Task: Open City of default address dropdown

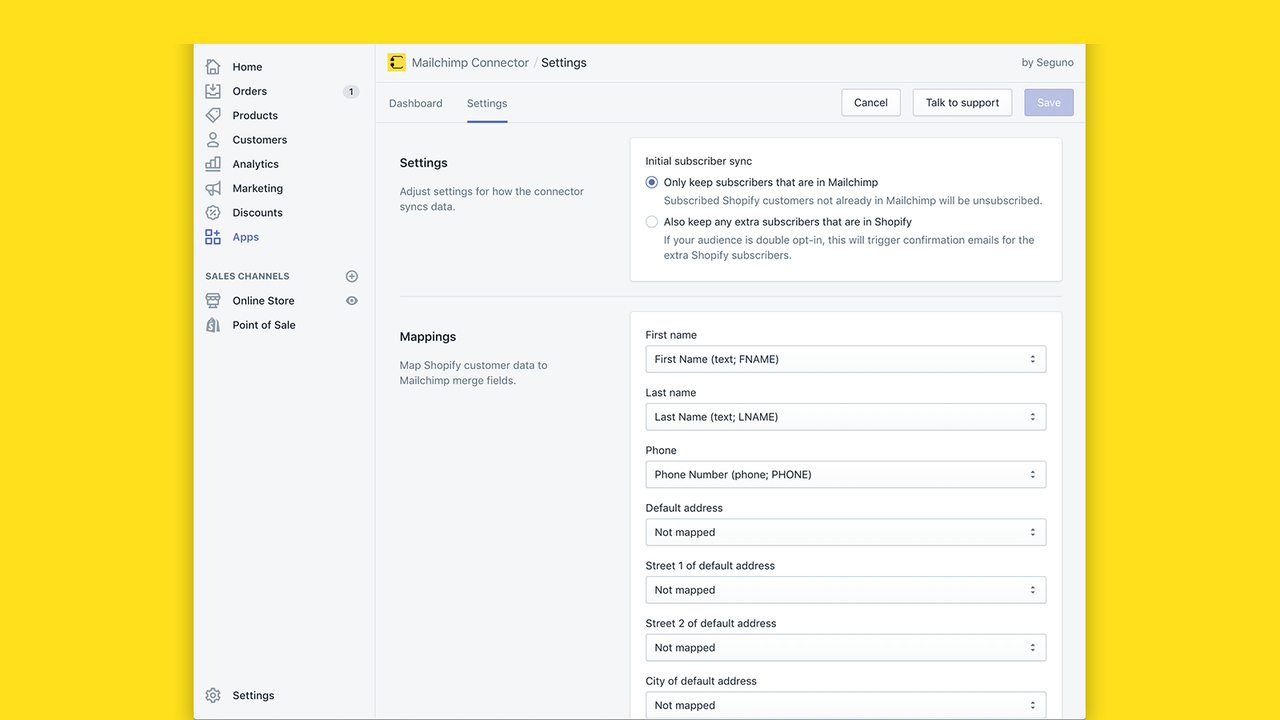Action: (x=846, y=705)
